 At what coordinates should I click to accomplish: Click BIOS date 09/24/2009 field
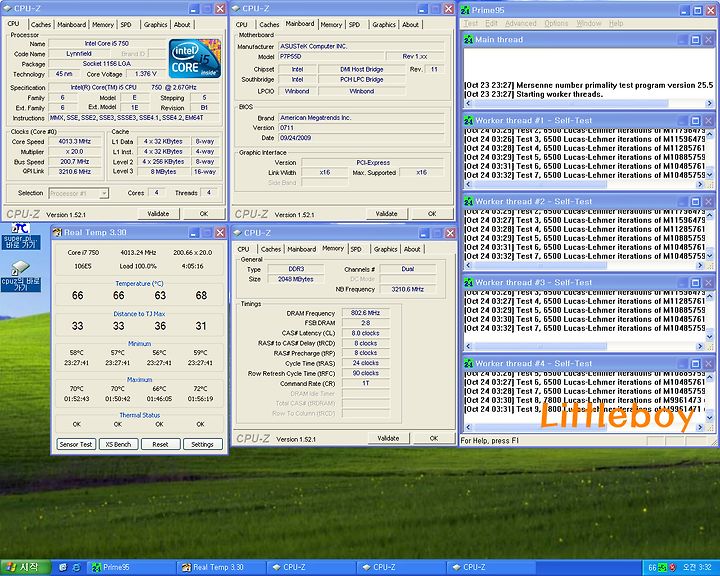pyautogui.click(x=361, y=138)
